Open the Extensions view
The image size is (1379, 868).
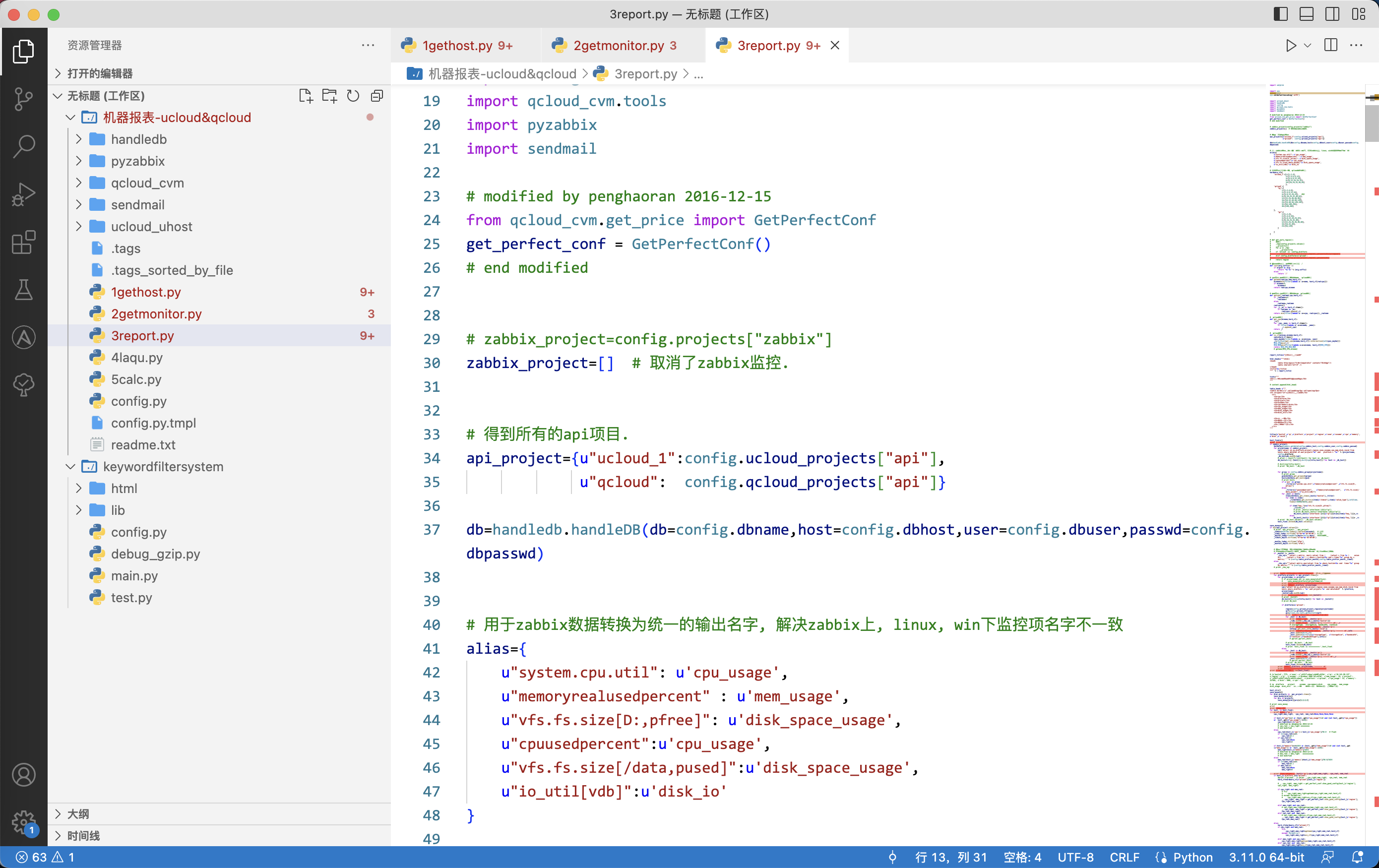[23, 242]
